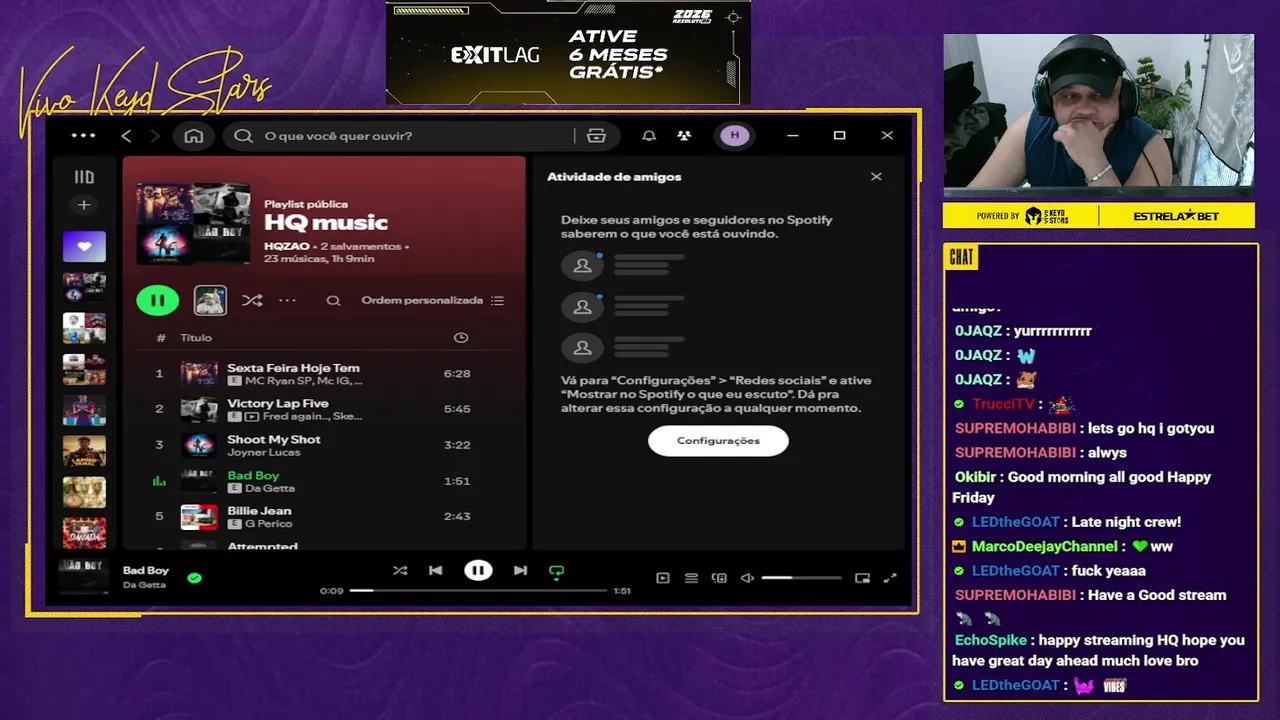Viewport: 1280px width, 720px height.
Task: Click the EstrelaBet sponsor banner
Action: click(x=1176, y=216)
